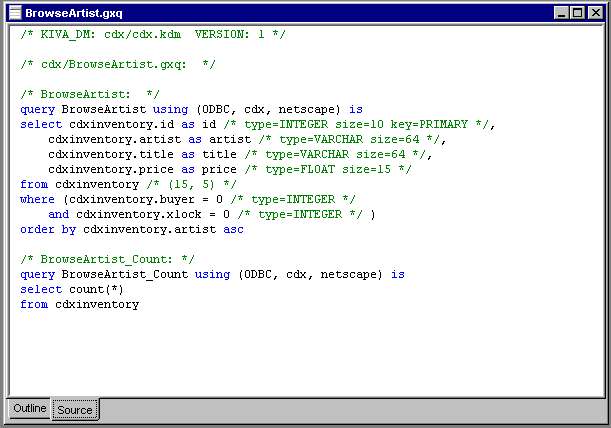Place cursor on 'select cdxinventory.id as id' line
The height and width of the screenshot is (428, 611).
258,124
